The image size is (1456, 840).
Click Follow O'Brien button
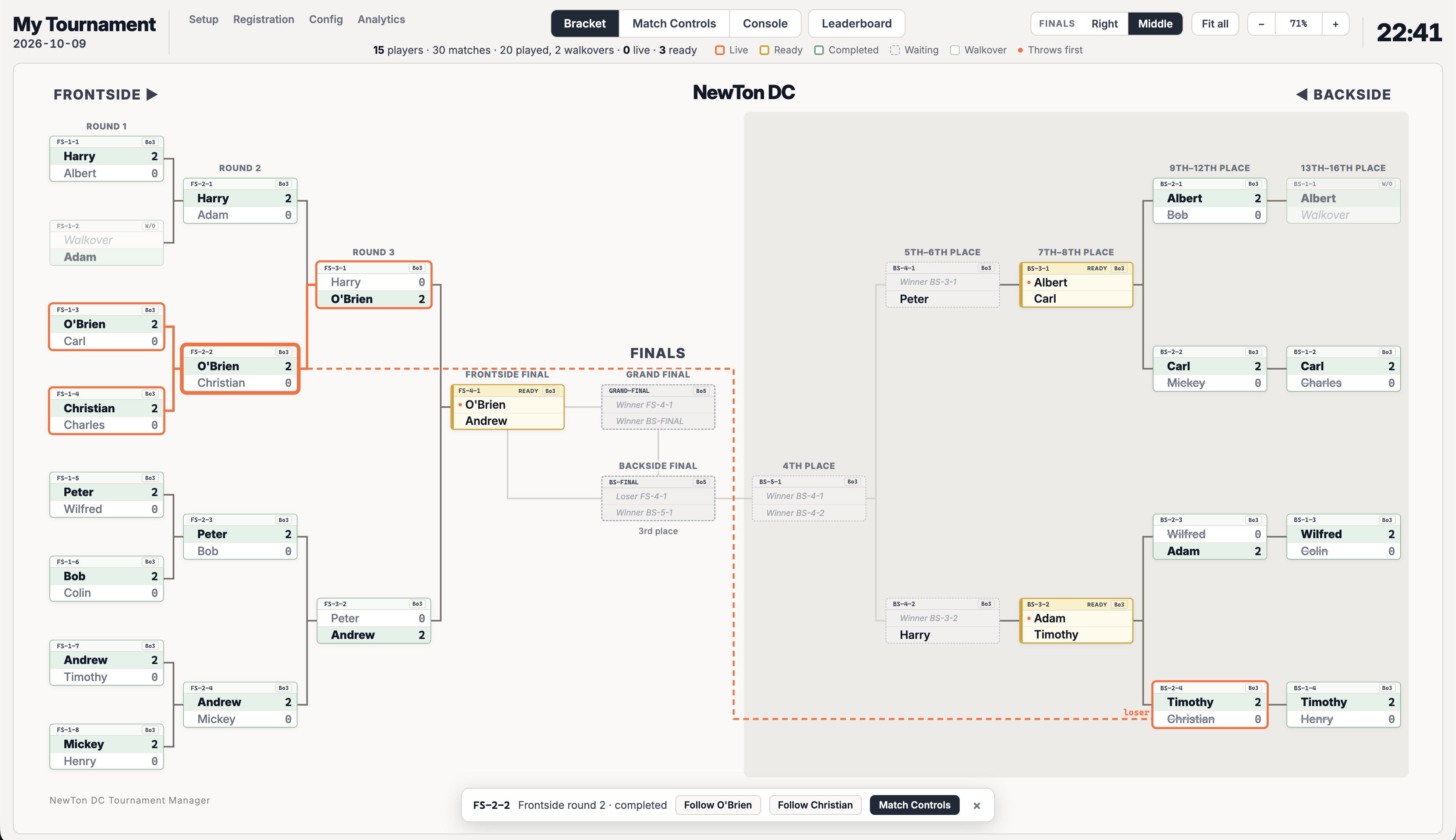(718, 805)
